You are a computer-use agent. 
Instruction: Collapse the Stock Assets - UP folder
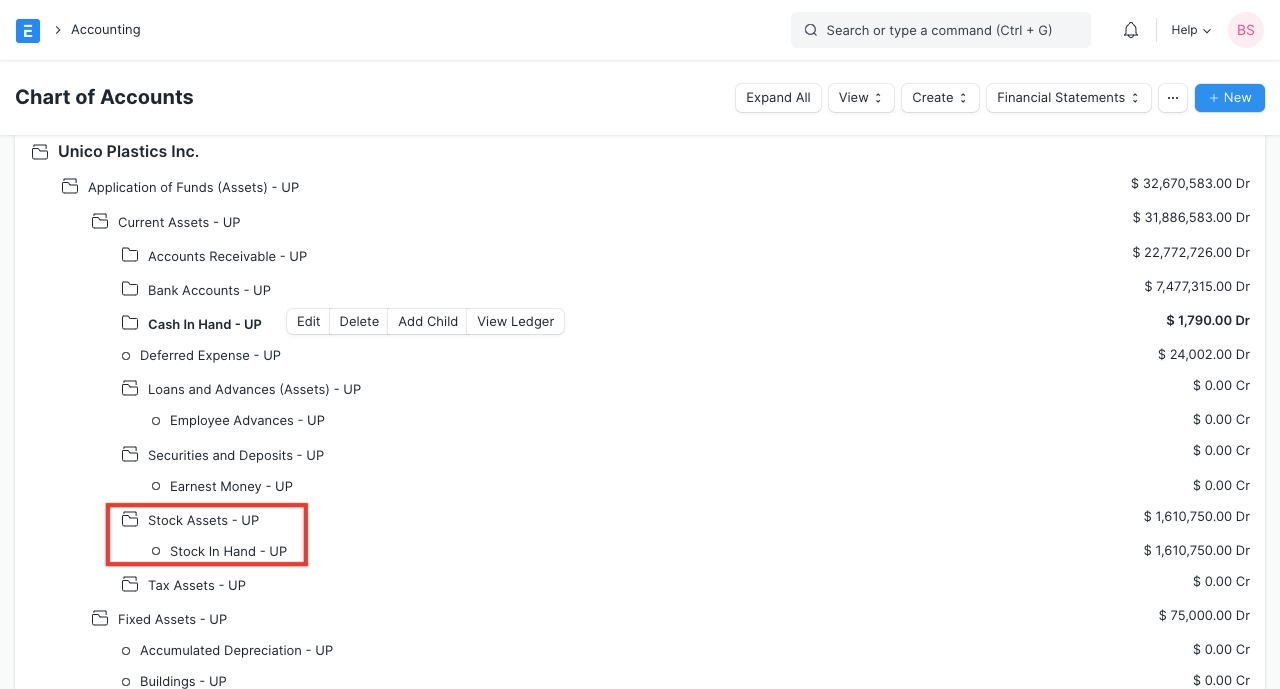(130, 520)
